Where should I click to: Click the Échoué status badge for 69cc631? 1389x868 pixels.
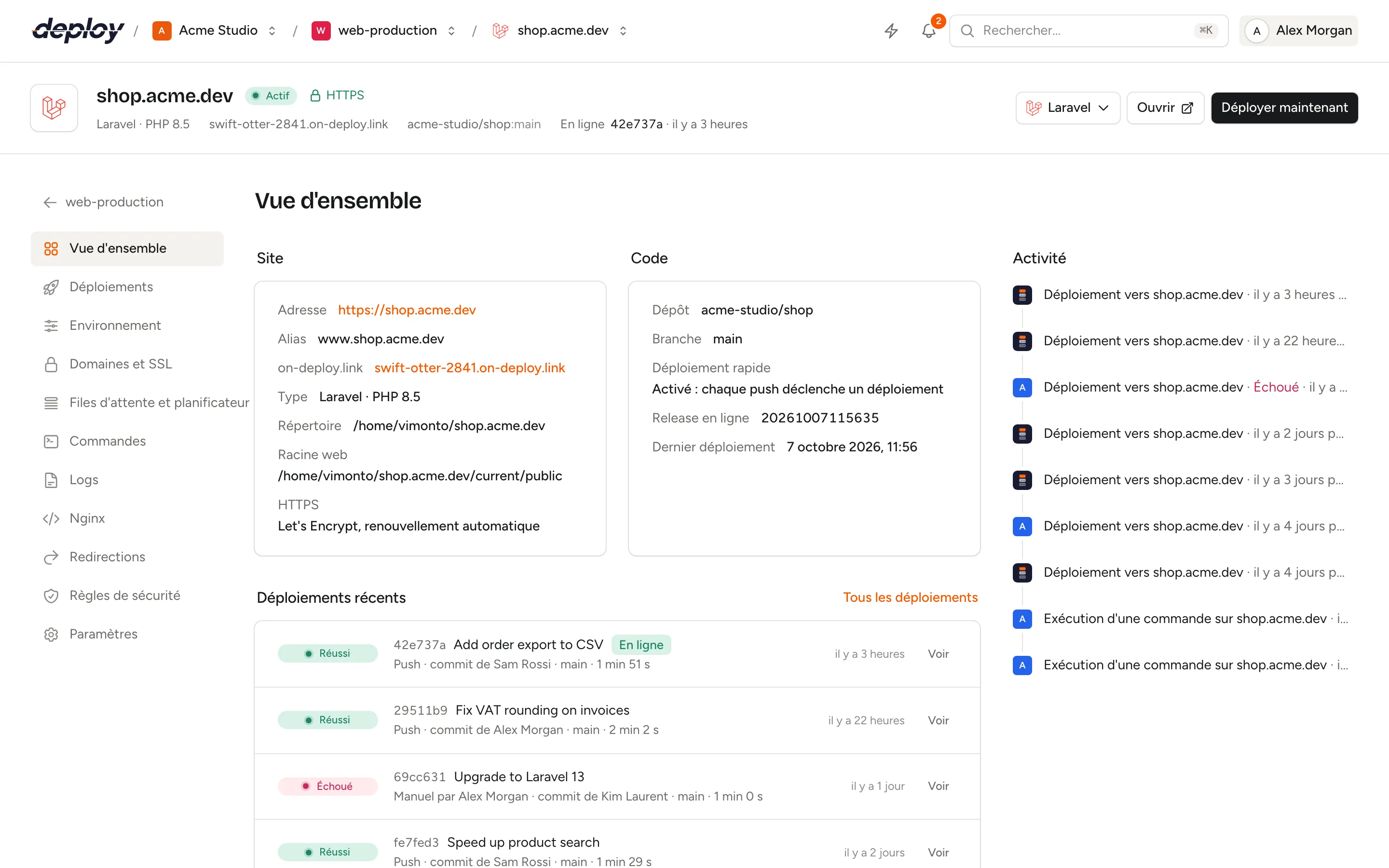coord(328,787)
